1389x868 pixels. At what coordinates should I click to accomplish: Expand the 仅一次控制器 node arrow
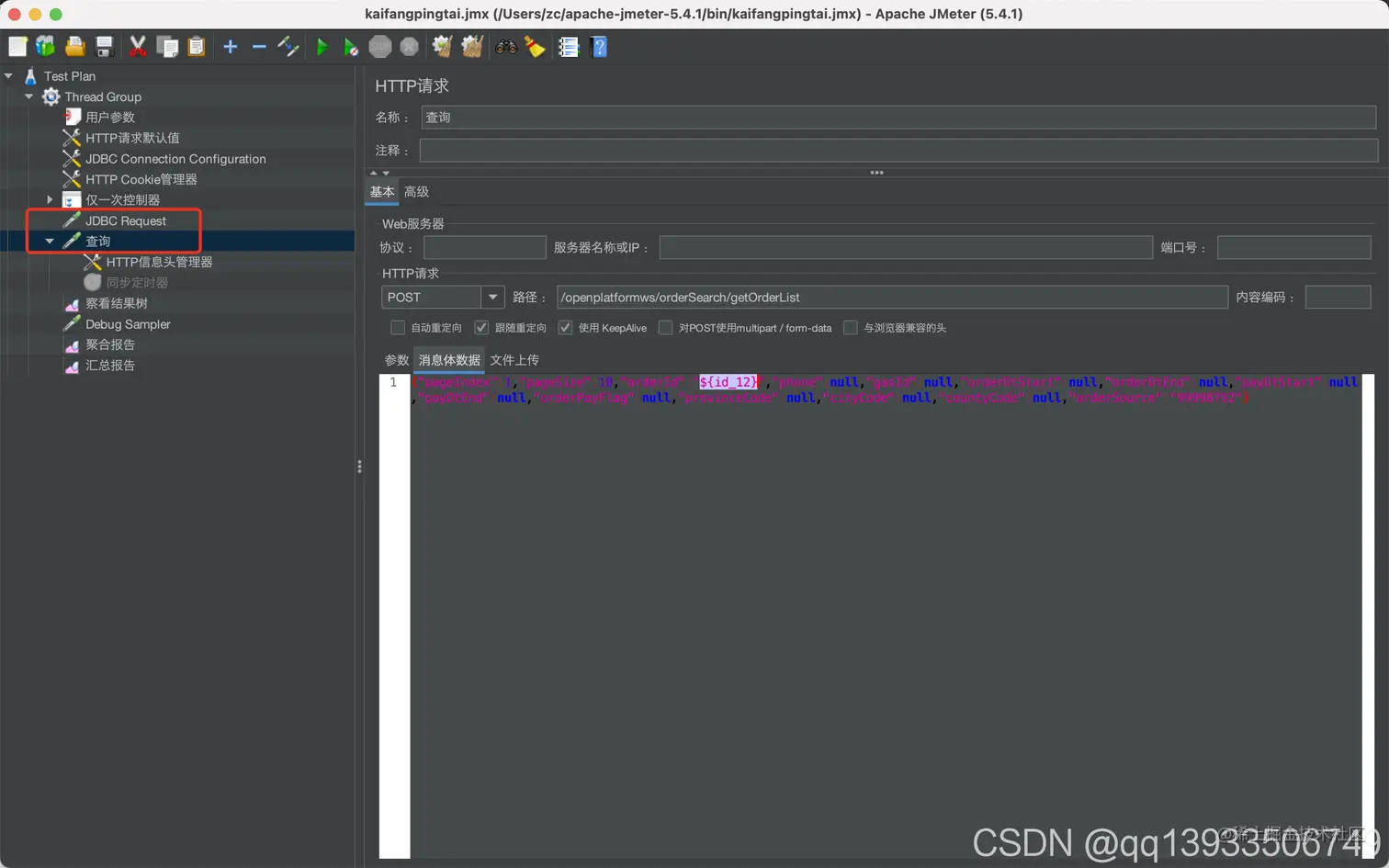coord(51,199)
